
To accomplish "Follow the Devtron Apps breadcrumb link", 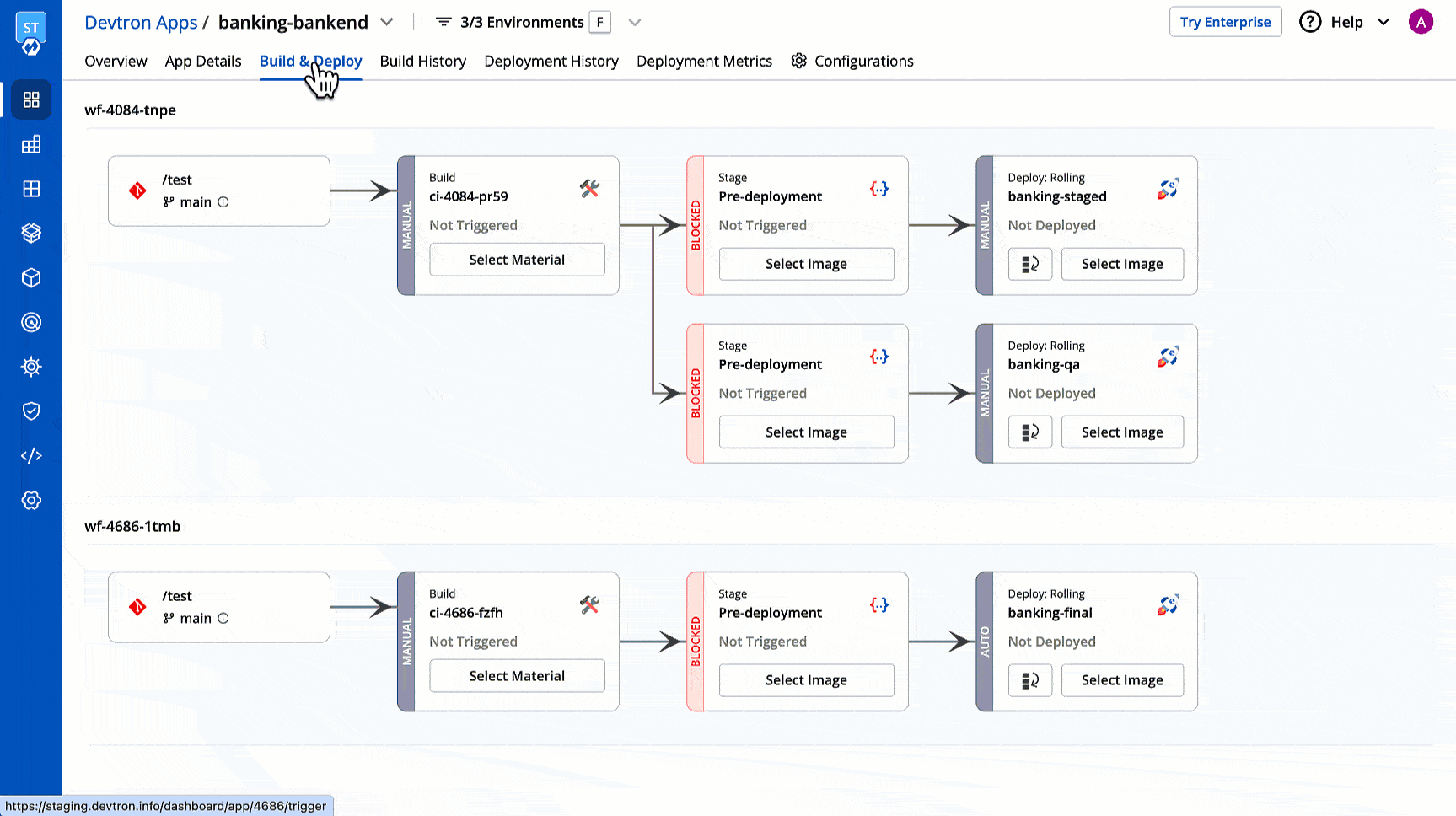I will (141, 23).
